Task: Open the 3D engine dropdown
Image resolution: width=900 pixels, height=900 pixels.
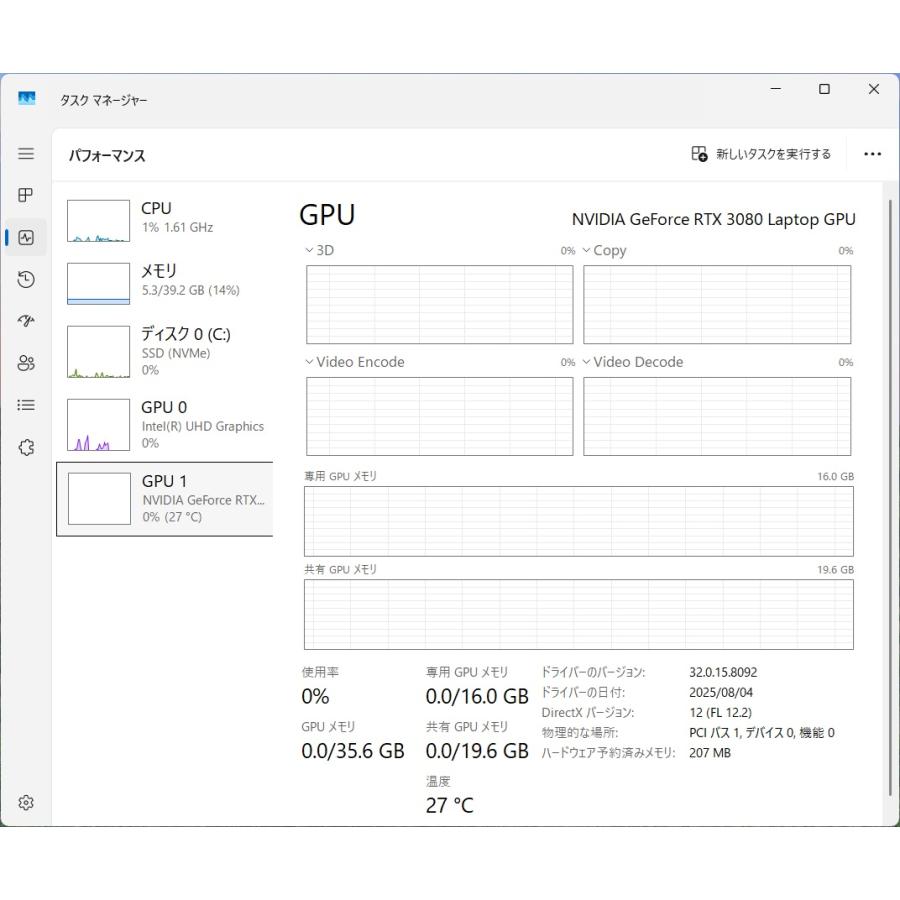Action: tap(319, 250)
